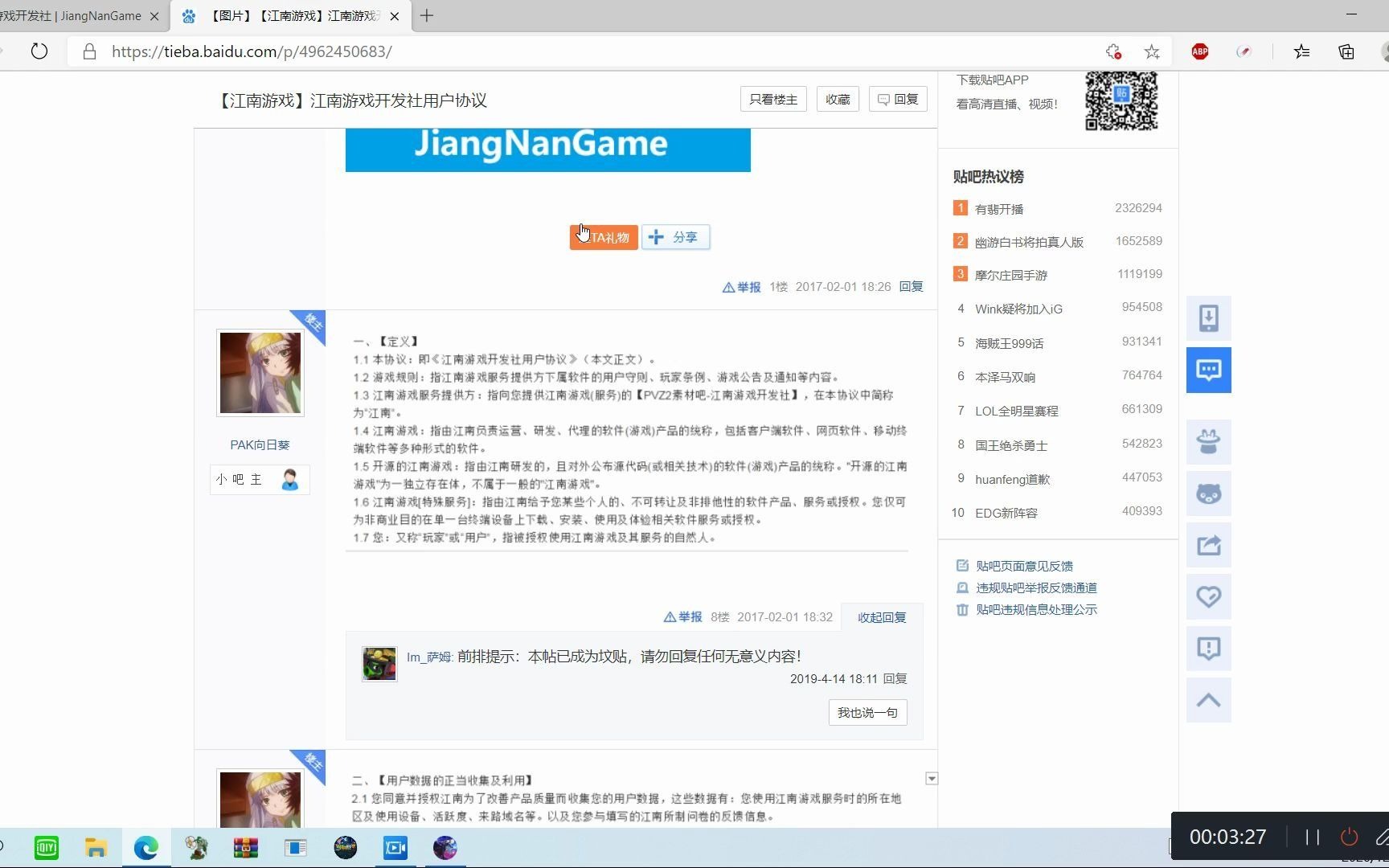This screenshot has height=868, width=1389.
Task: Click 只看楼主 button
Action: (773, 99)
